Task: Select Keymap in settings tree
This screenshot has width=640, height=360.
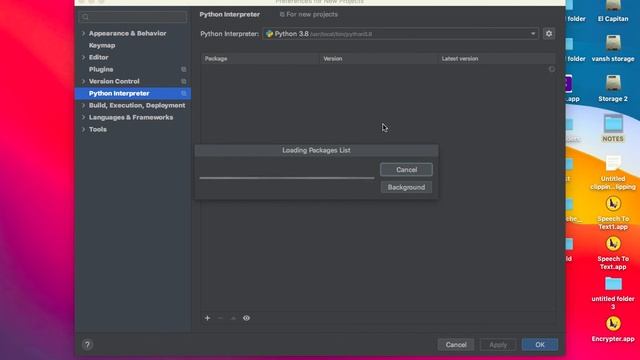Action: pos(102,45)
